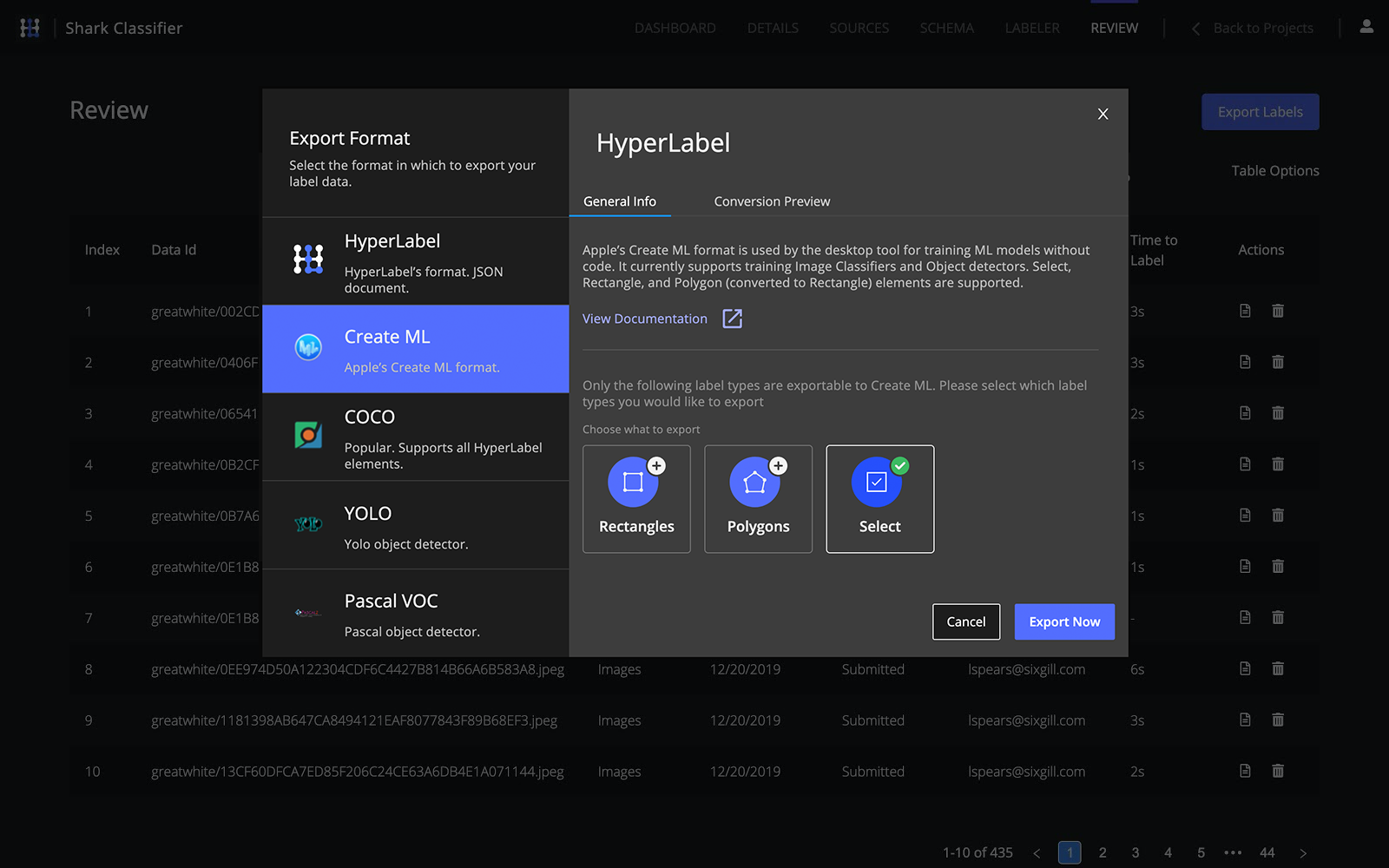Cancel the export dialog
The width and height of the screenshot is (1389, 868).
pyautogui.click(x=966, y=621)
